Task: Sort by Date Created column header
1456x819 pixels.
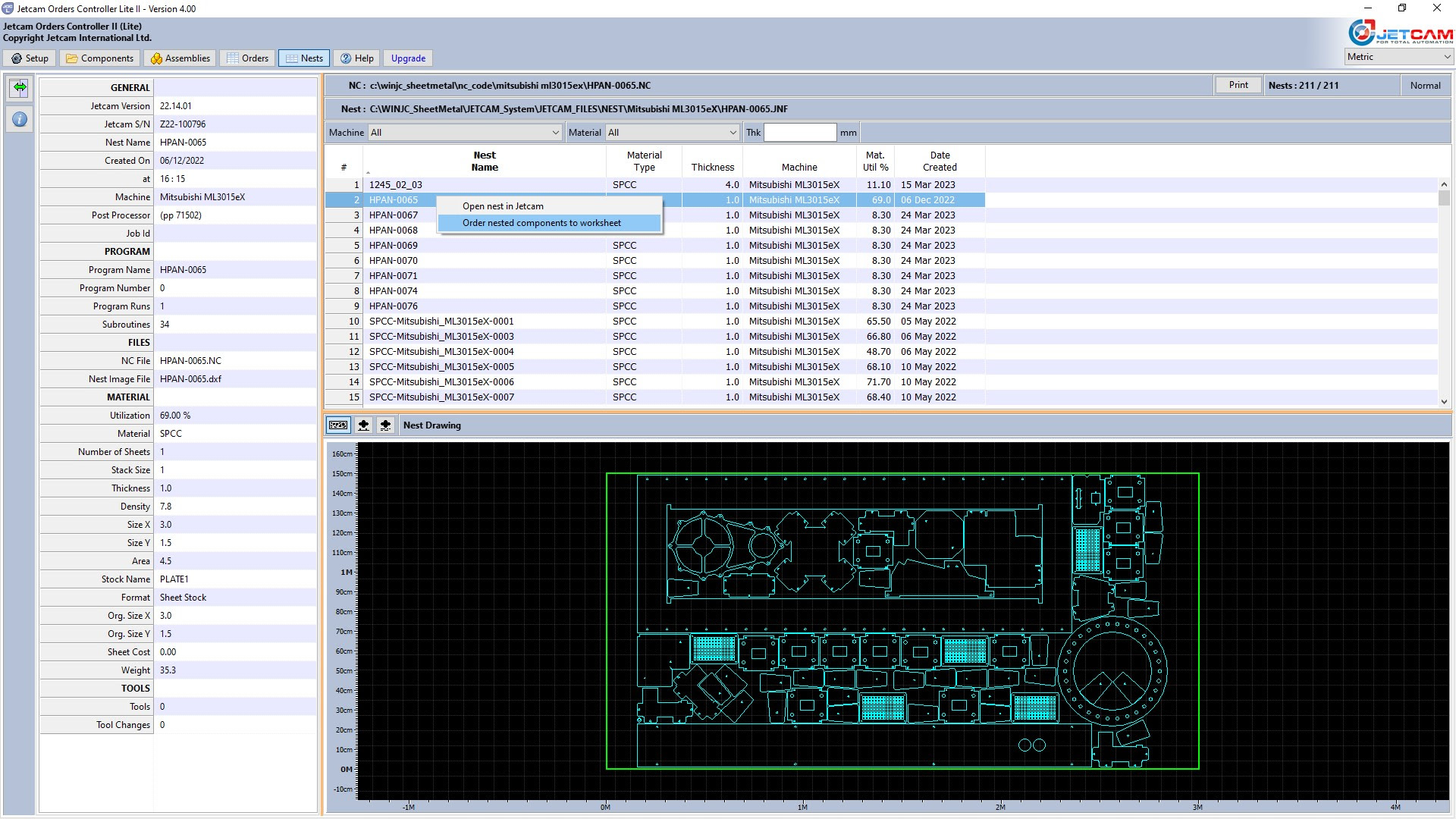Action: tap(940, 162)
